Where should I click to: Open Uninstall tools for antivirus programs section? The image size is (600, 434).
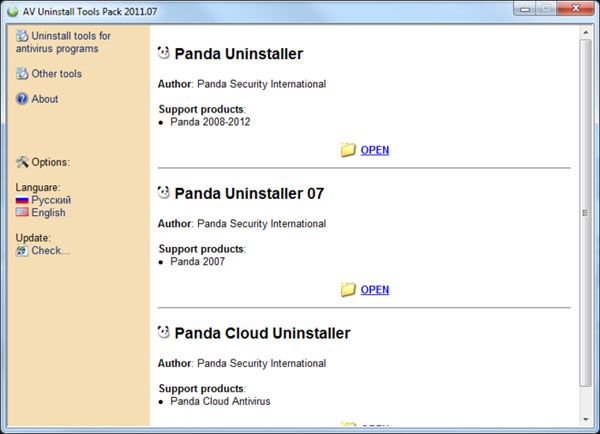pos(63,42)
